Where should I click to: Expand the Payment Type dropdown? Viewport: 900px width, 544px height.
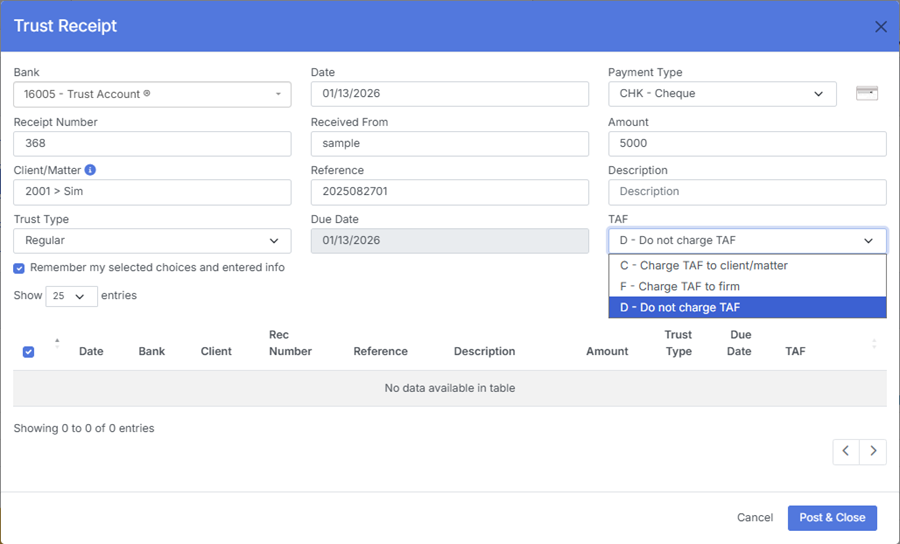click(x=722, y=94)
